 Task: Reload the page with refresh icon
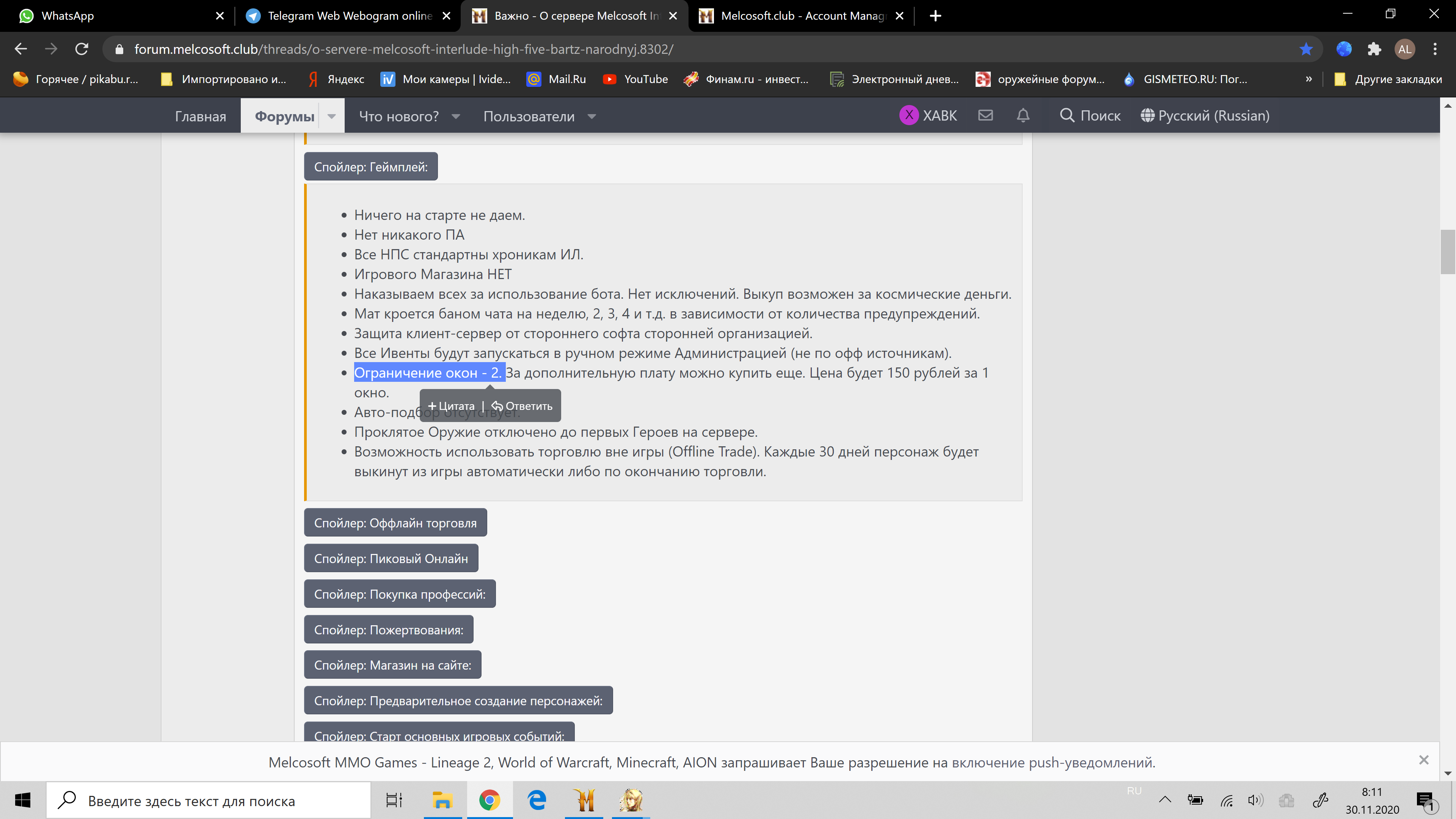(x=82, y=49)
